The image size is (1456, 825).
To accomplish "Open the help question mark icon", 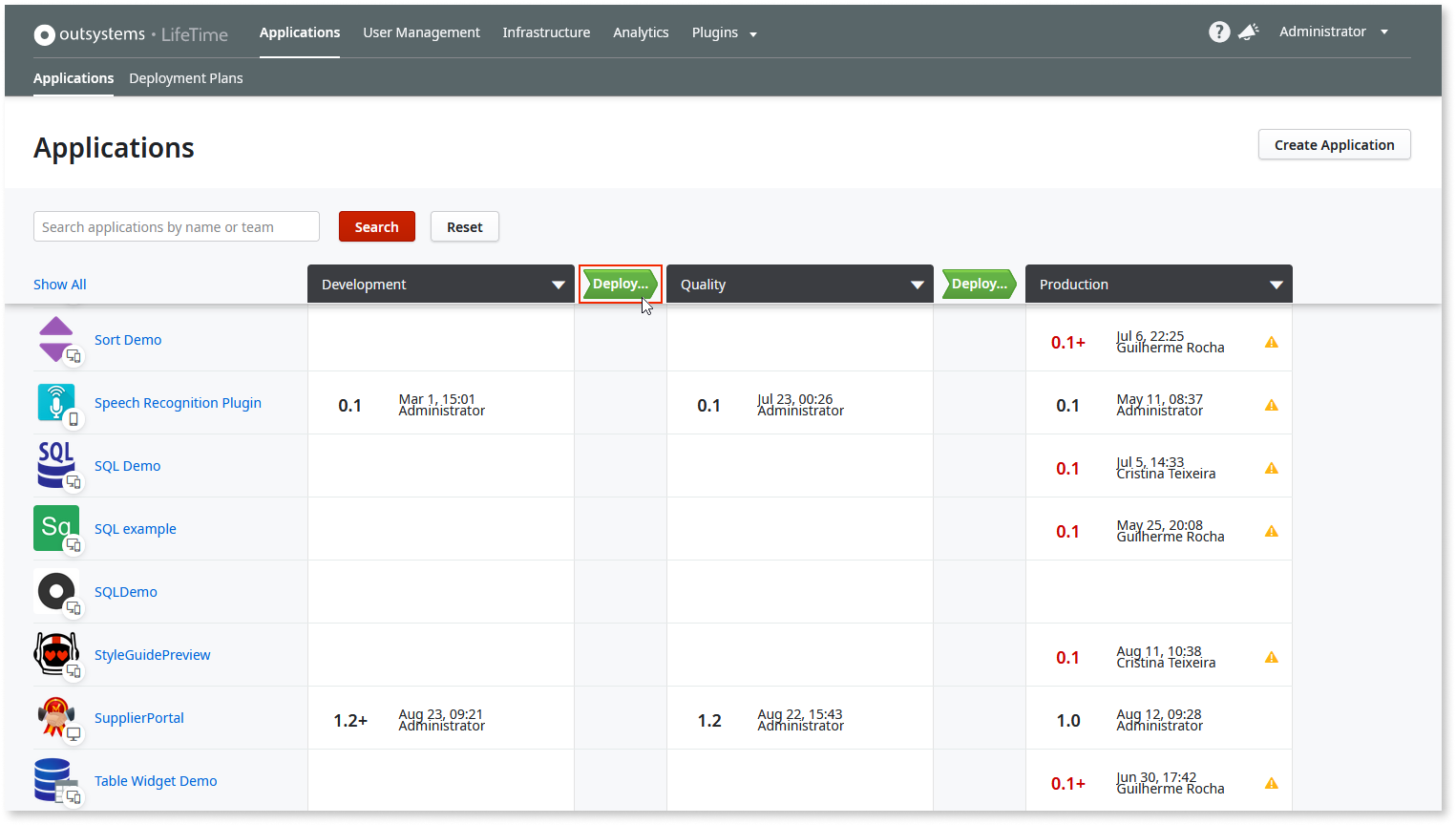I will point(1219,32).
